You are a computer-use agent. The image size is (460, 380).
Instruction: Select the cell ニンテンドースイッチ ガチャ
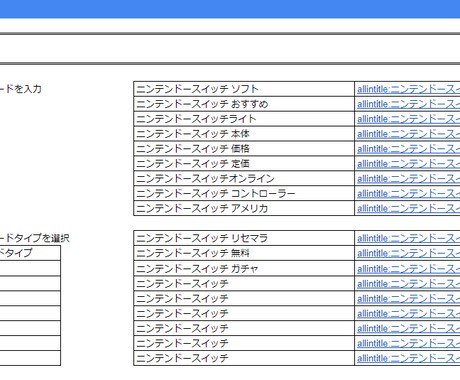[244, 269]
